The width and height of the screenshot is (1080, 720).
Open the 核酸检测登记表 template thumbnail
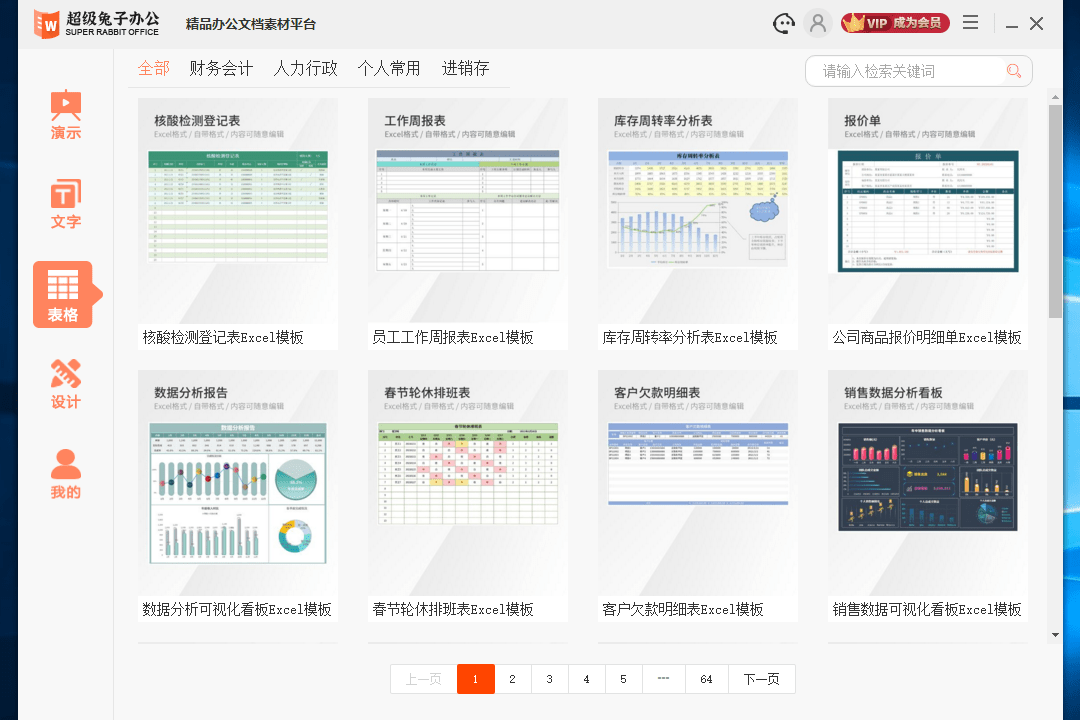tap(237, 212)
